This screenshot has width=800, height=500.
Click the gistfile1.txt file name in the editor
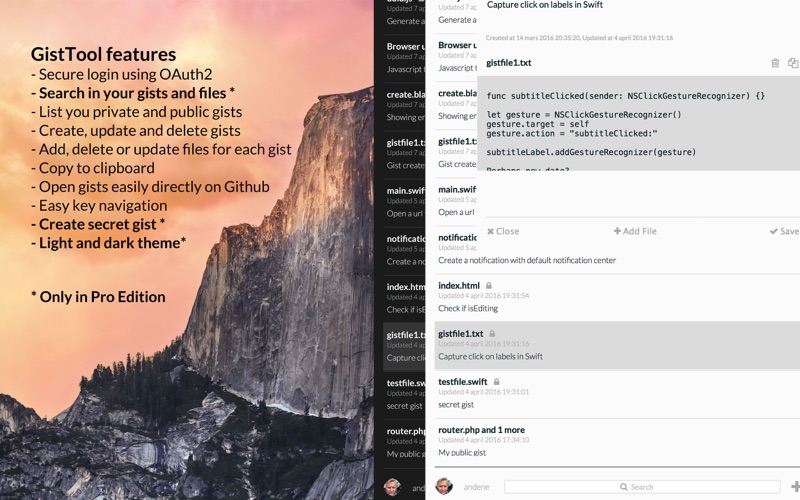point(509,63)
